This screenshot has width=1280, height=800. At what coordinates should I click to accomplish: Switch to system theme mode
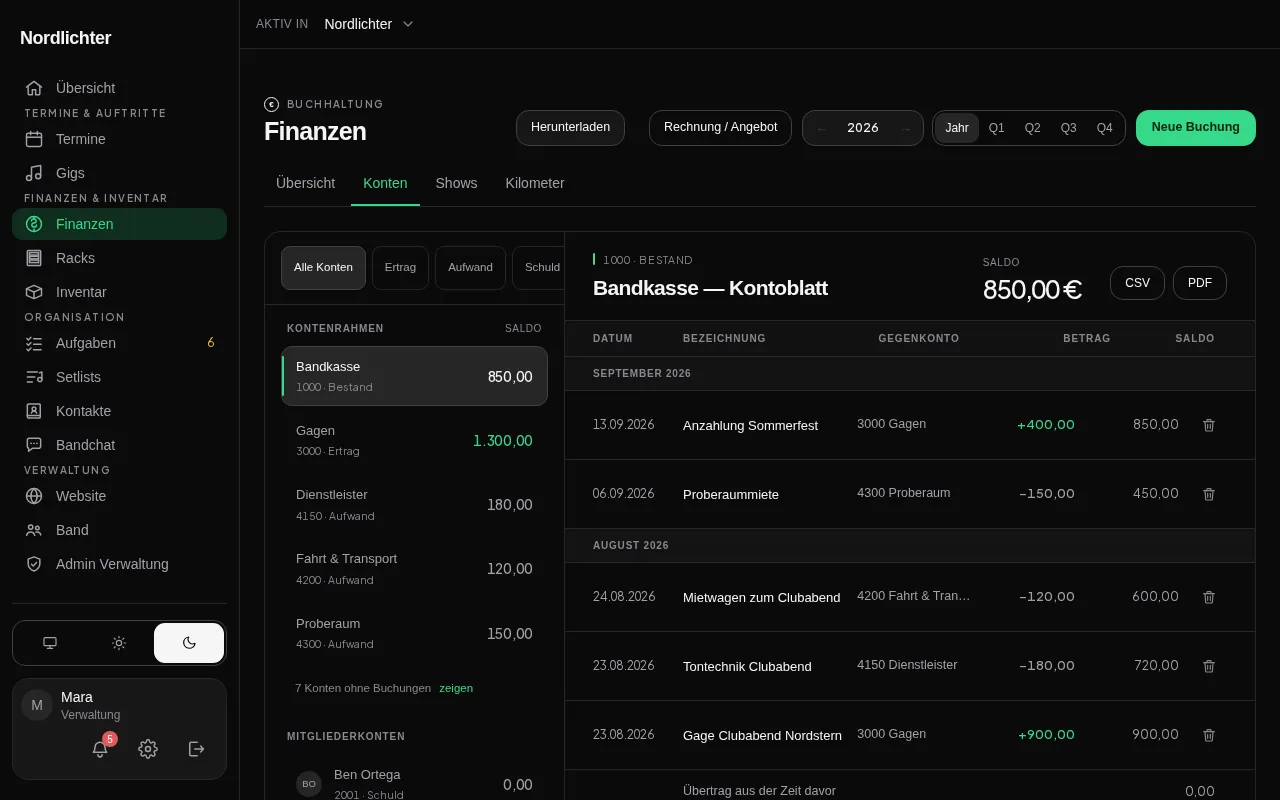coord(50,643)
